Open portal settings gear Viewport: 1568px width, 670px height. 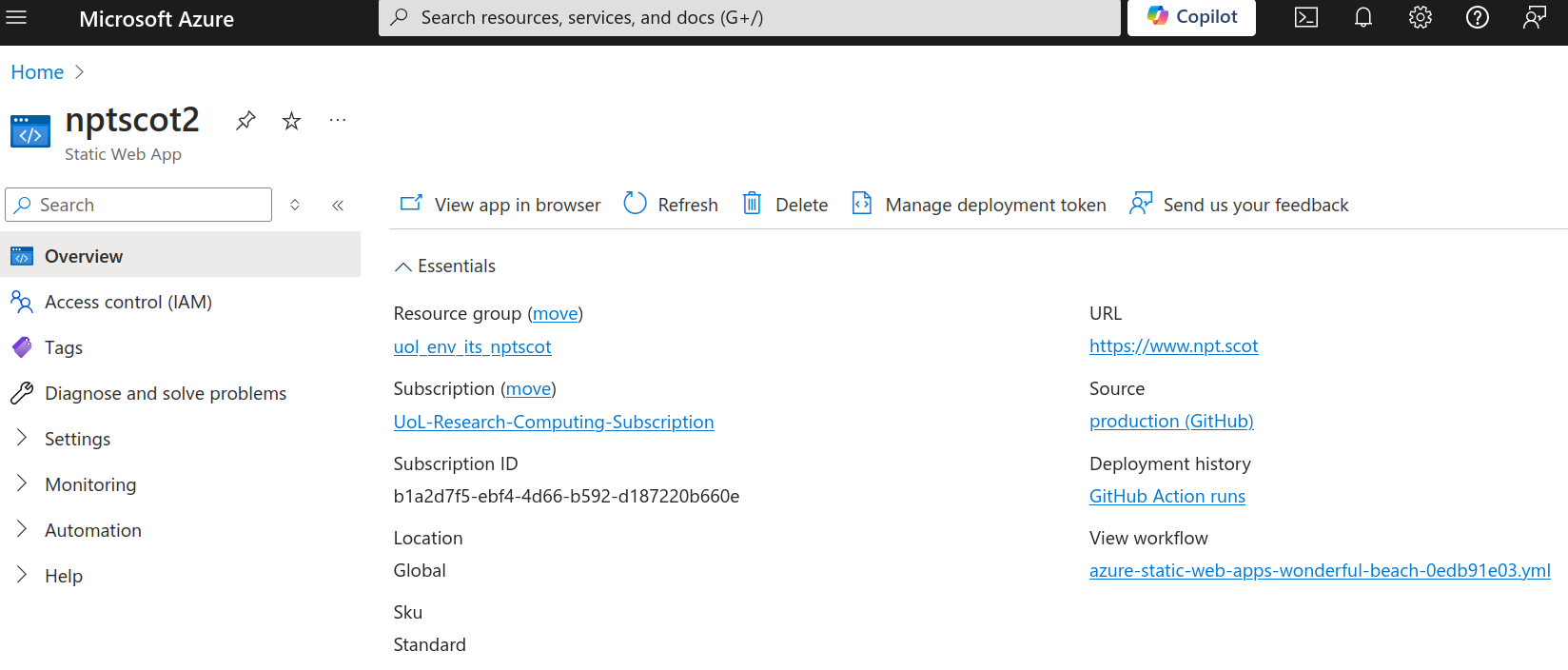click(1421, 17)
